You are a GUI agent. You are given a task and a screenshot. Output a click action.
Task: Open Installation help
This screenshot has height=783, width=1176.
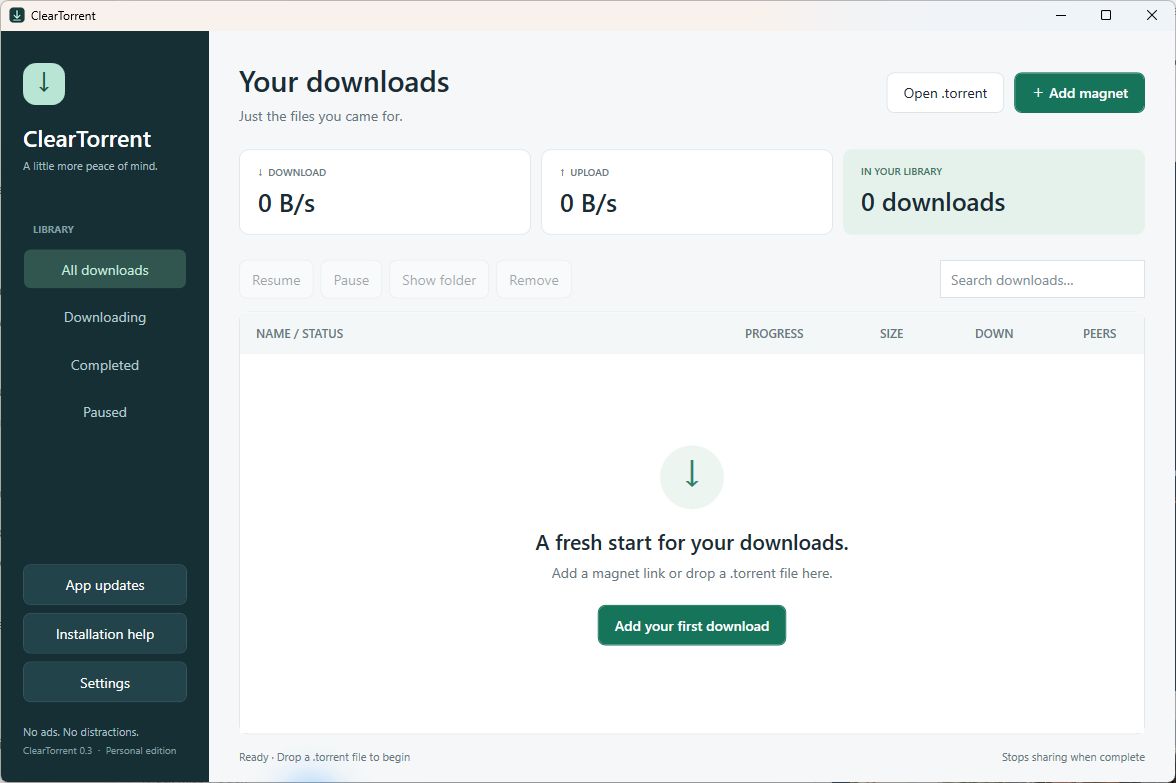click(x=105, y=634)
